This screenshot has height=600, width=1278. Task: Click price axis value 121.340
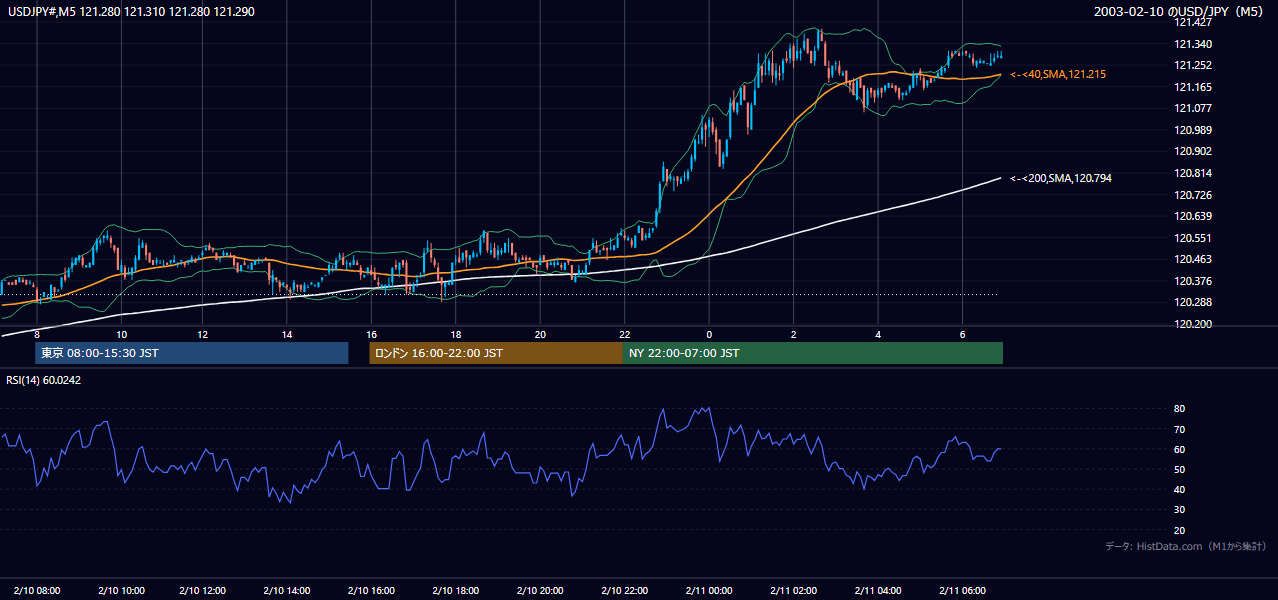click(1192, 44)
